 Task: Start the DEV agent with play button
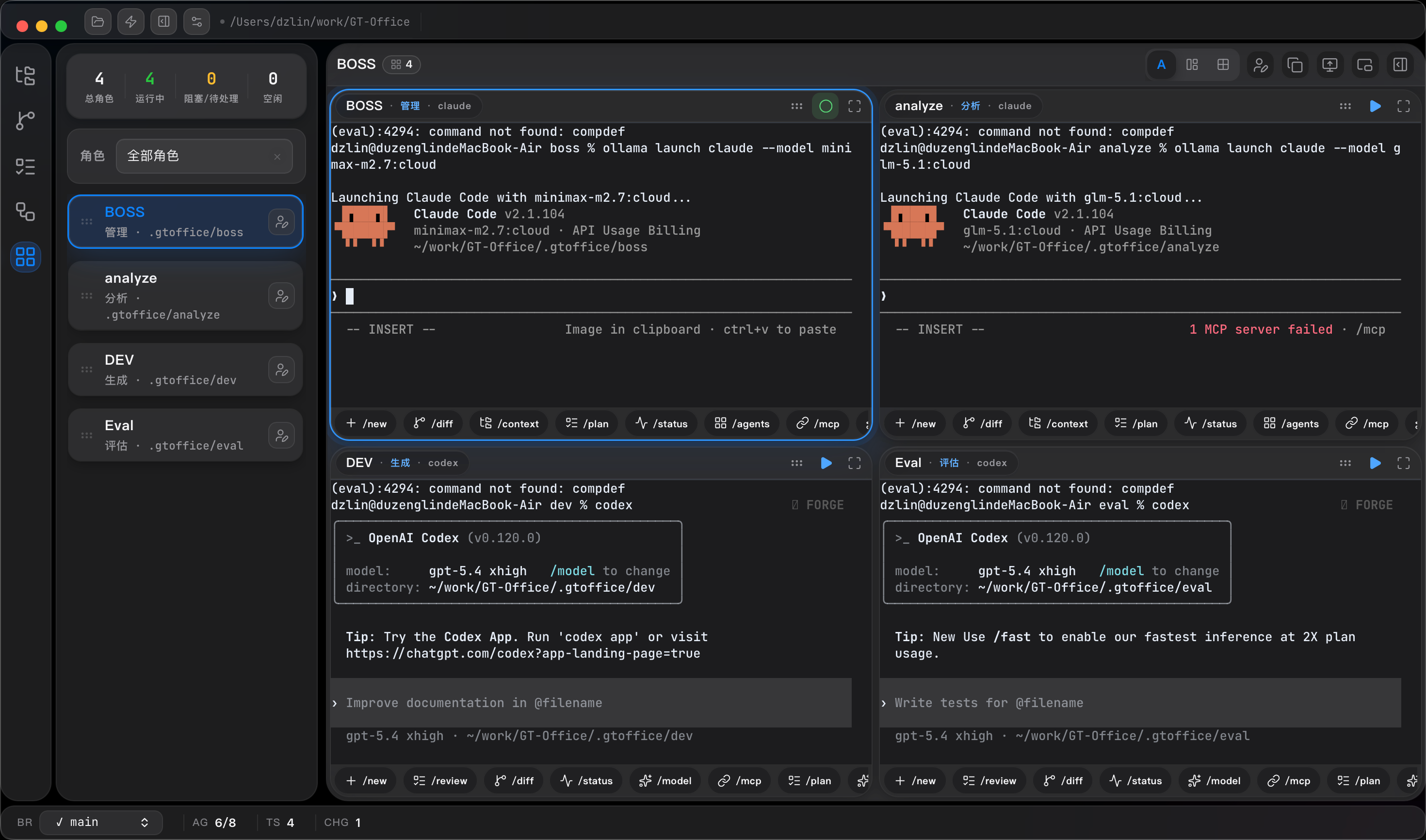(826, 463)
